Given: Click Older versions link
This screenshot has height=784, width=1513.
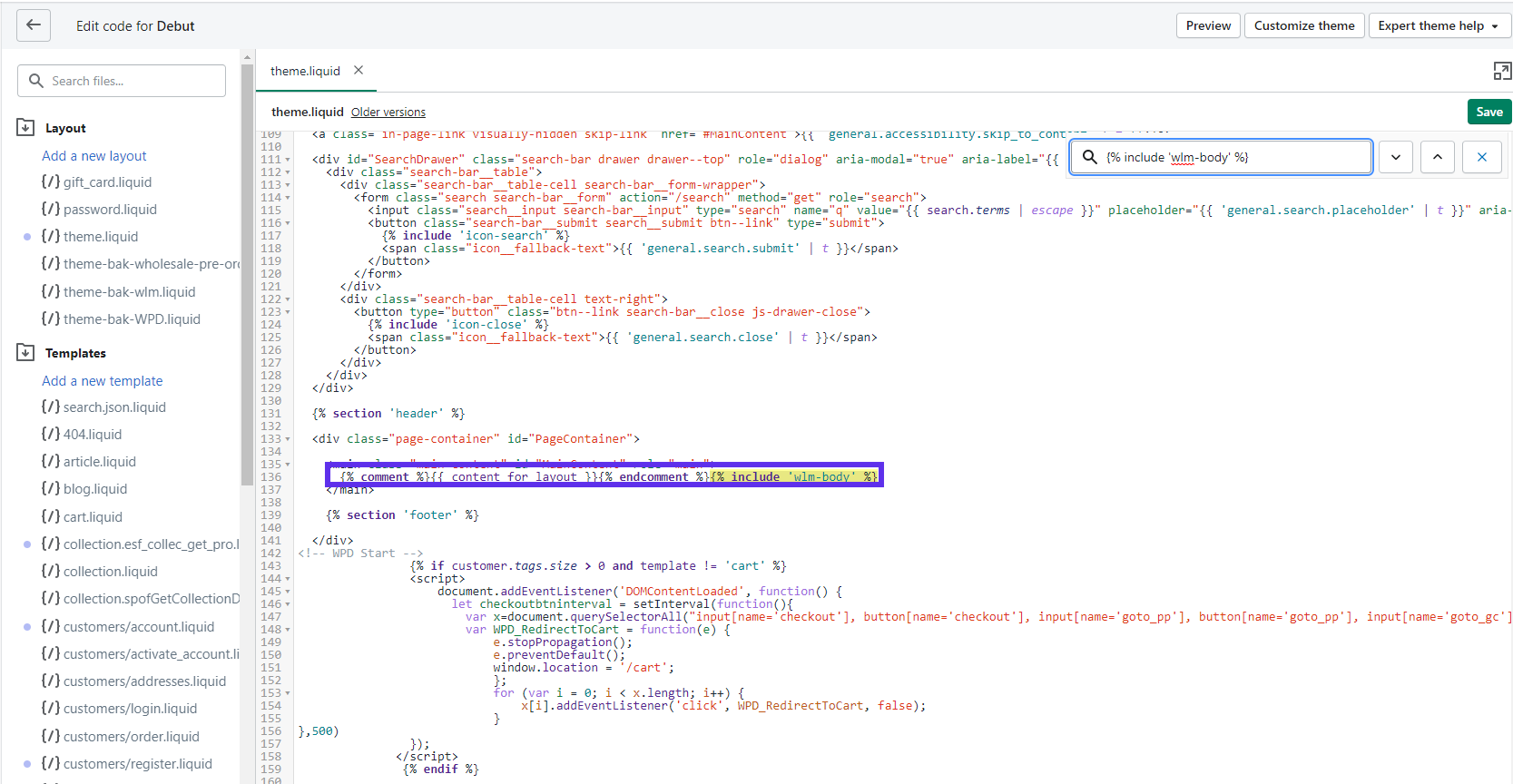Looking at the screenshot, I should 388,113.
